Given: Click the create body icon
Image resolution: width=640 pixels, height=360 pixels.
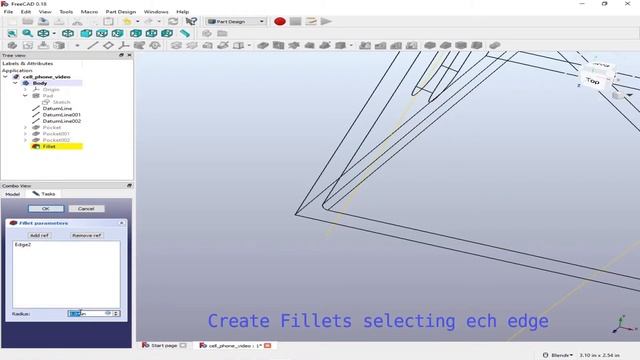Looking at the screenshot, I should click(12, 45).
